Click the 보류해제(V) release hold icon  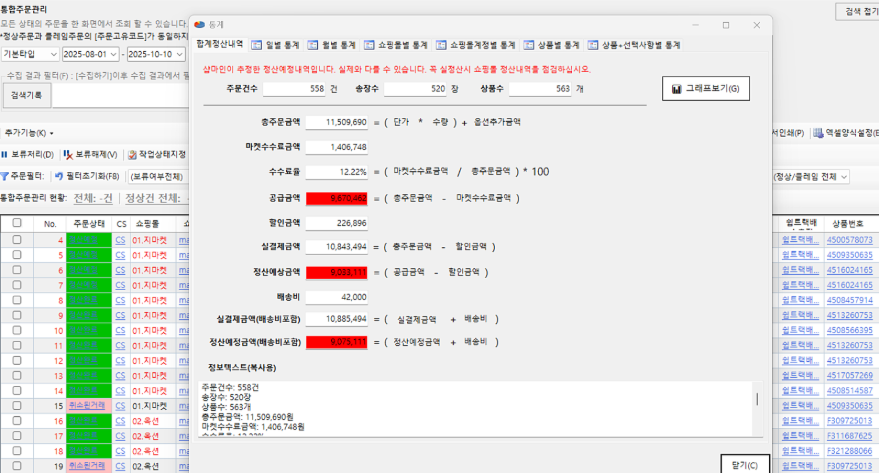(x=67, y=155)
